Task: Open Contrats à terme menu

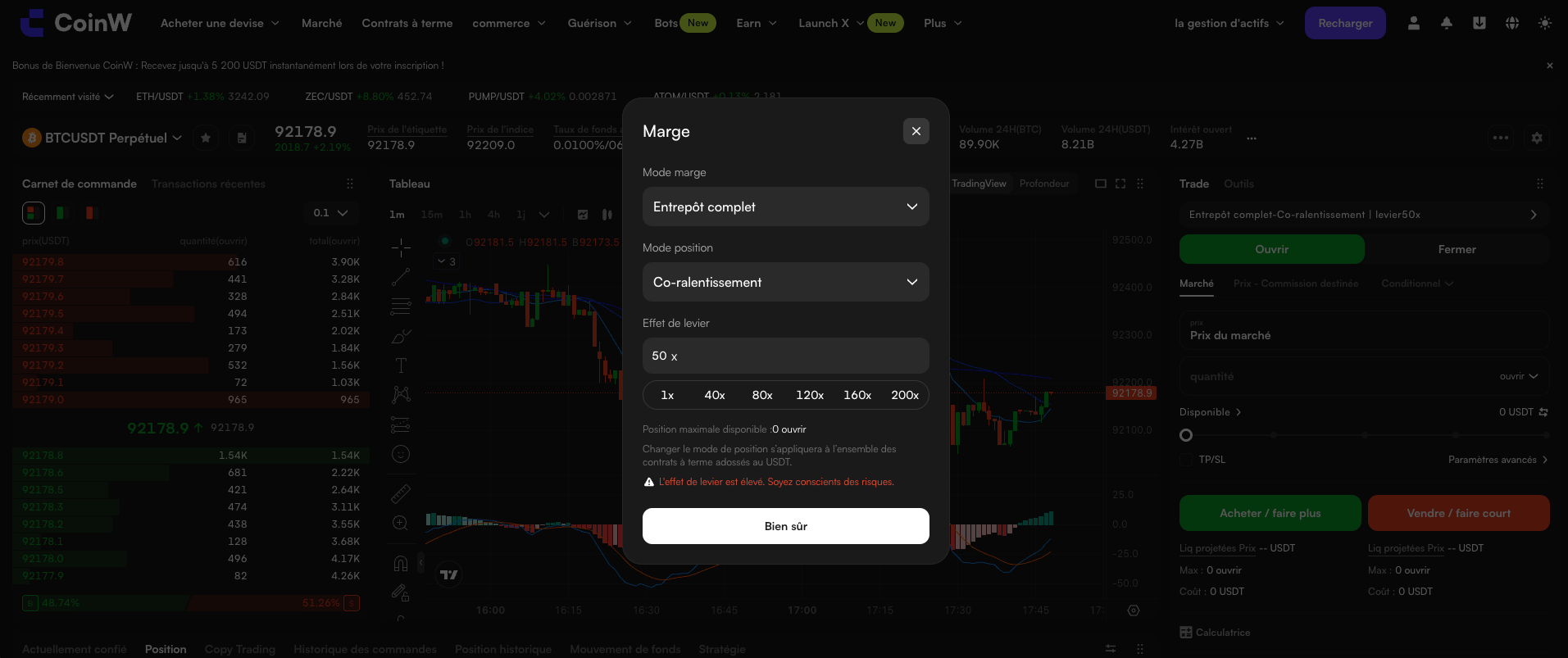Action: point(407,23)
